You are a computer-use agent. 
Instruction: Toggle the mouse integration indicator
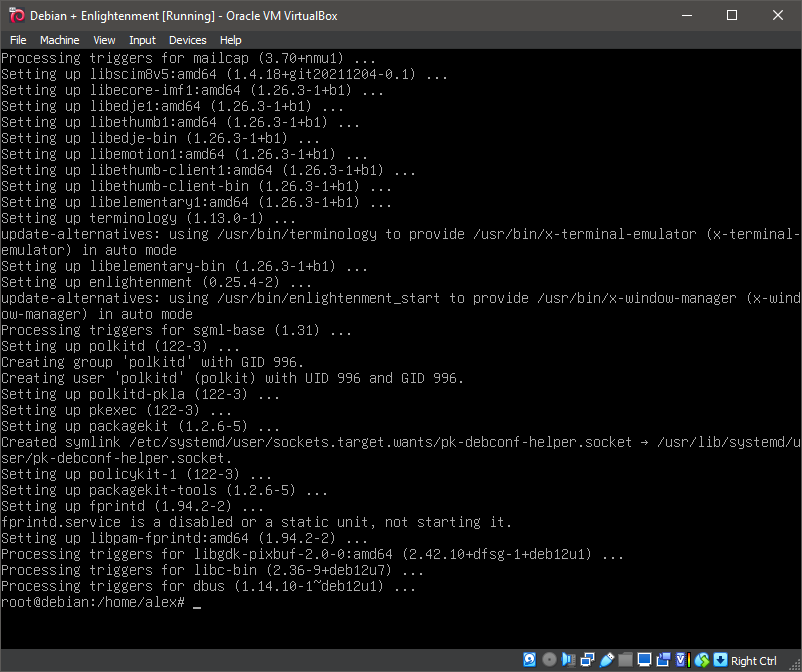pyautogui.click(x=701, y=660)
